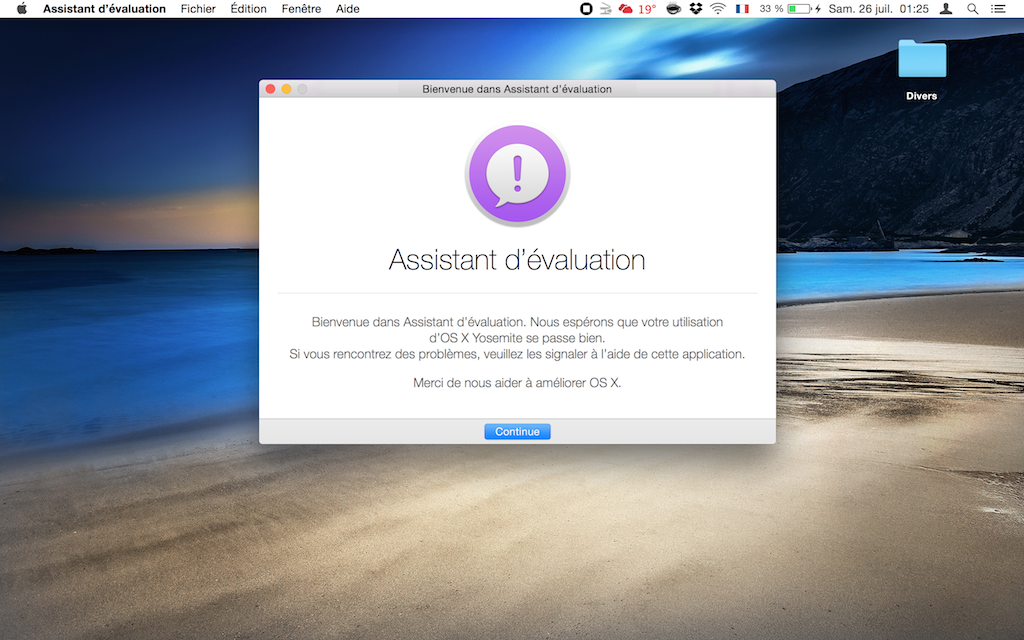Click the 33 % battery percentage
The image size is (1024, 640).
click(x=771, y=8)
